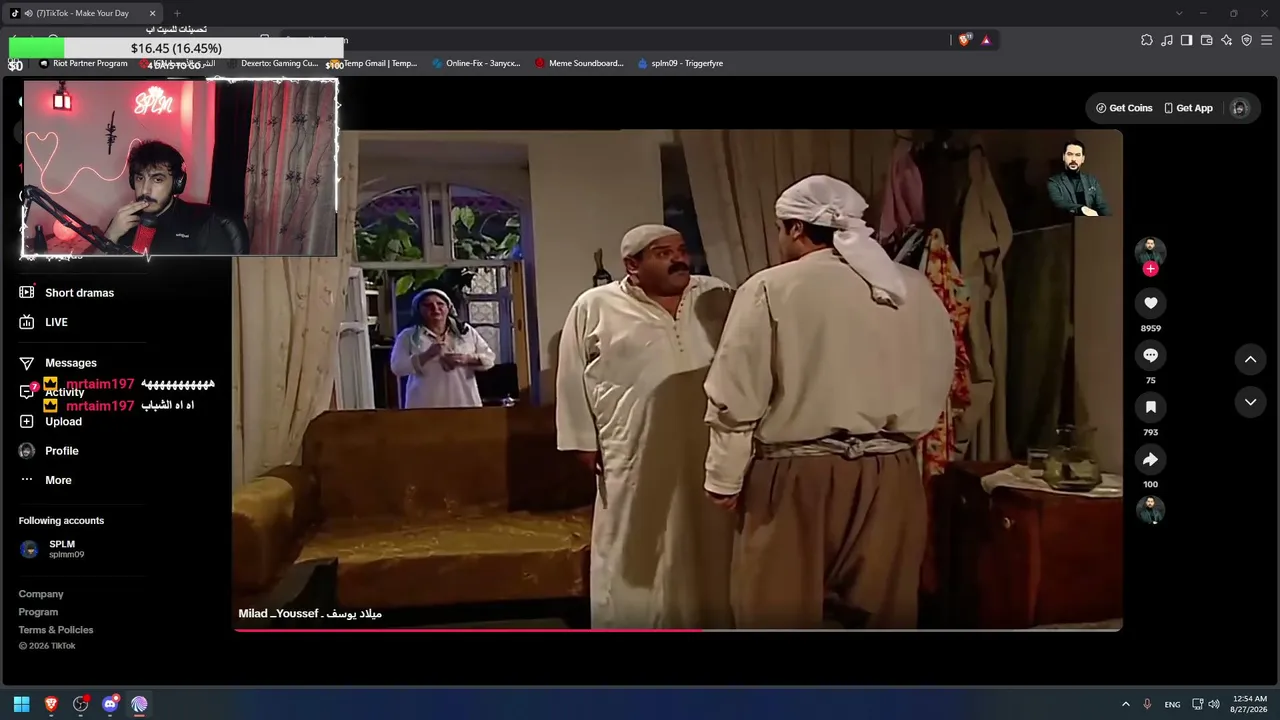Expand Company footer links
The image size is (1280, 720).
[41, 594]
